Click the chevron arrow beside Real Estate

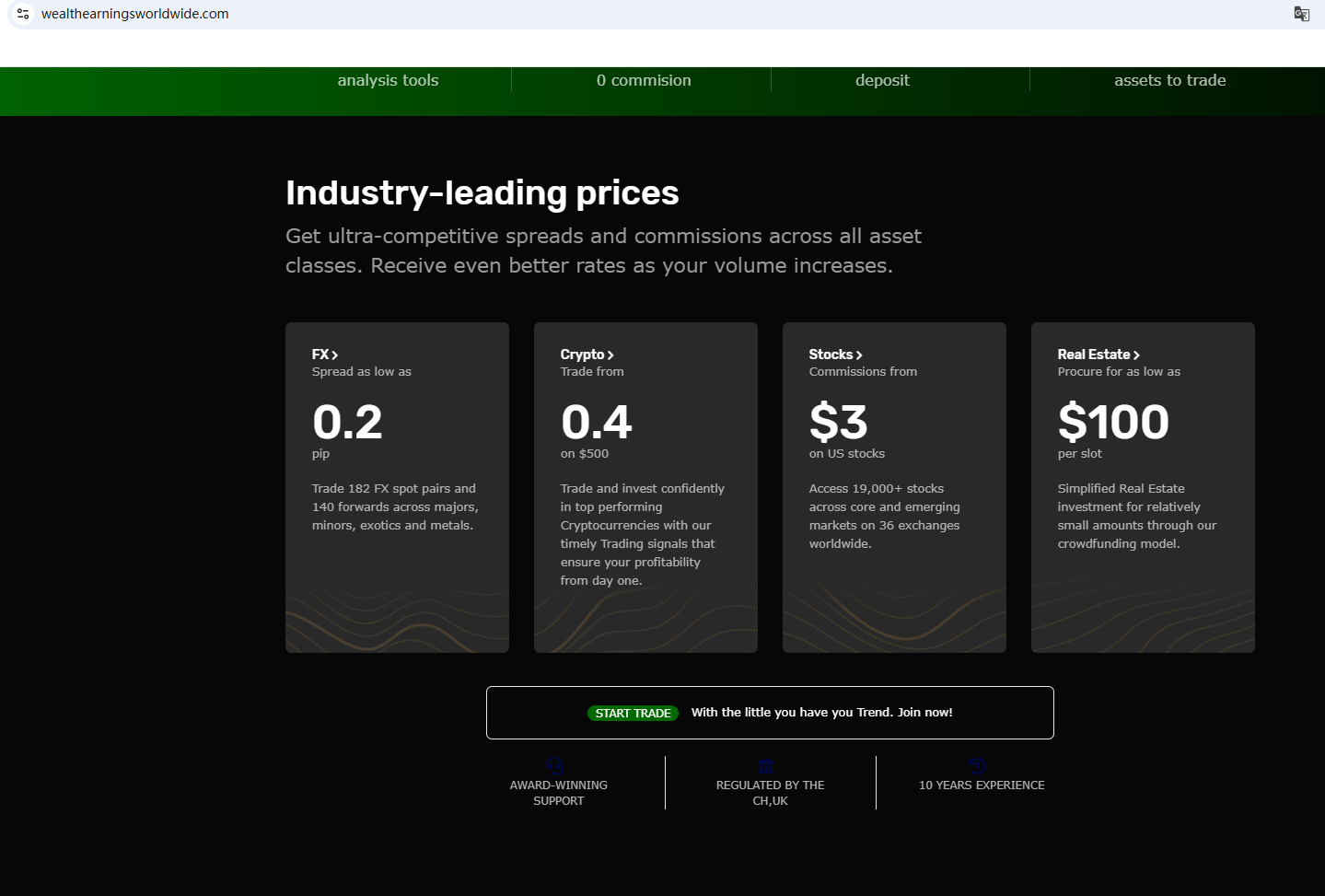click(1136, 355)
